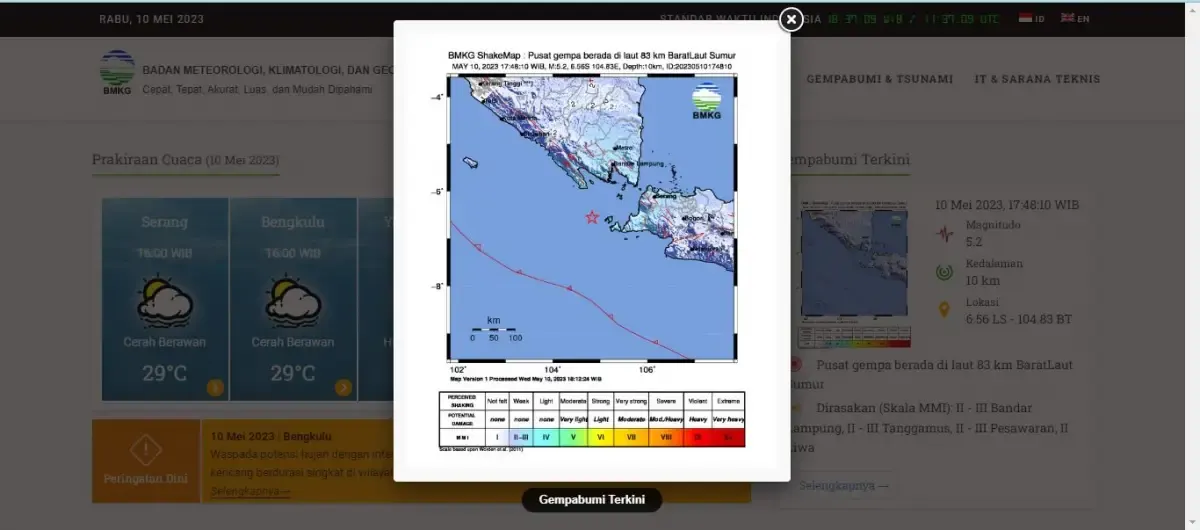Viewport: 1200px width, 530px height.
Task: Switch language with the Indonesian flag ID
Action: pos(1032,18)
